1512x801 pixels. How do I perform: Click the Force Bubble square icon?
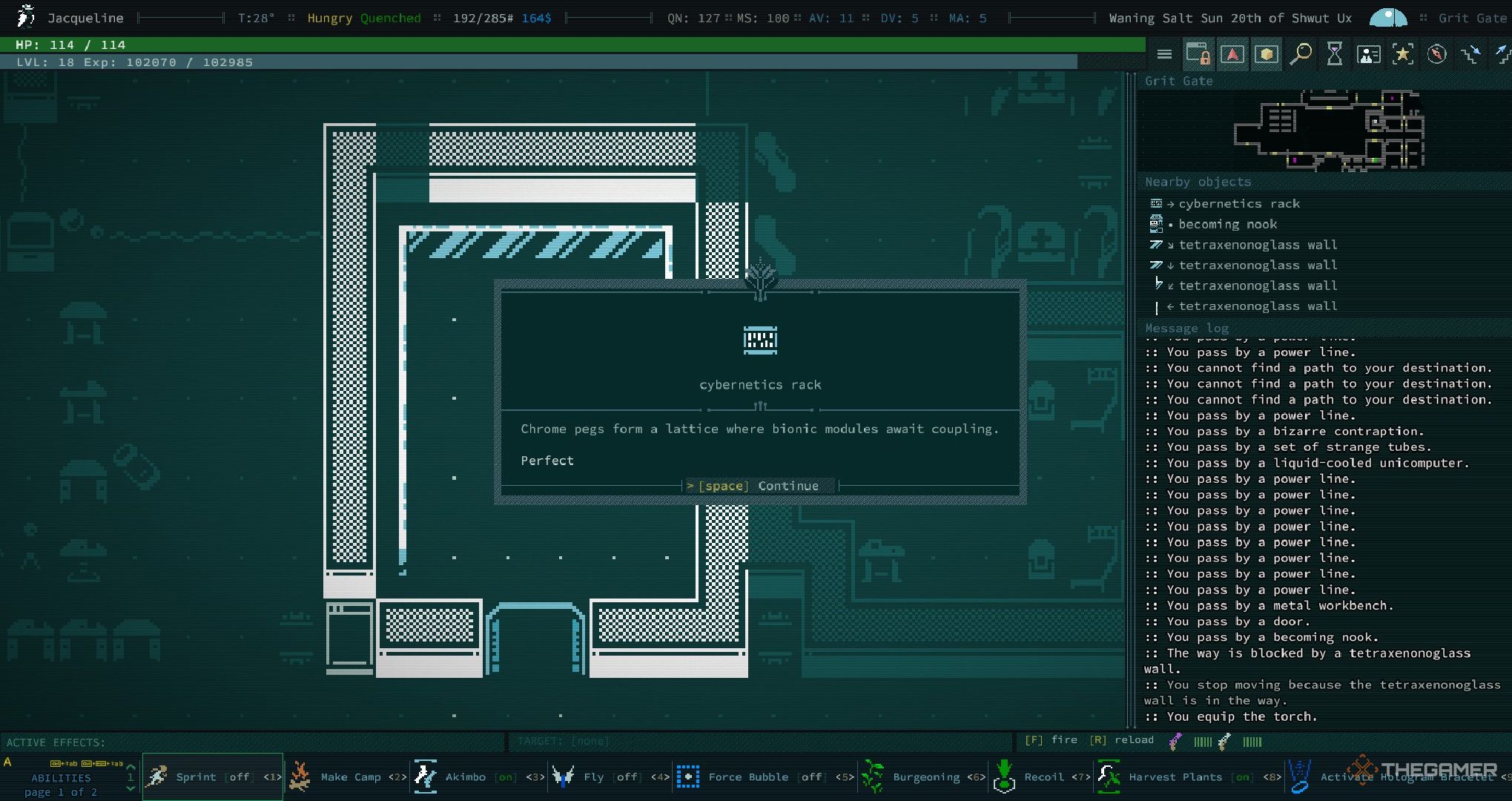tap(687, 777)
